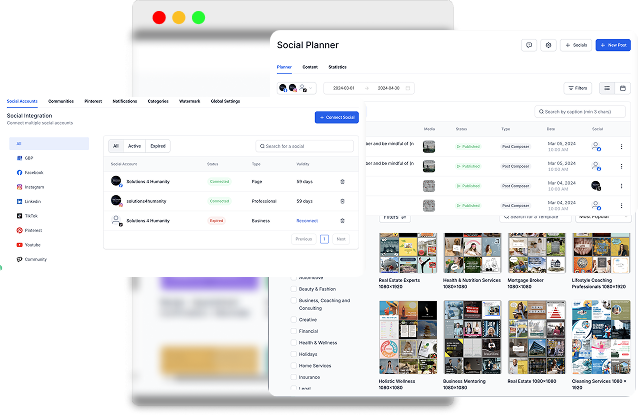The image size is (638, 415).
Task: Switch to the Communities tab
Action: click(61, 101)
